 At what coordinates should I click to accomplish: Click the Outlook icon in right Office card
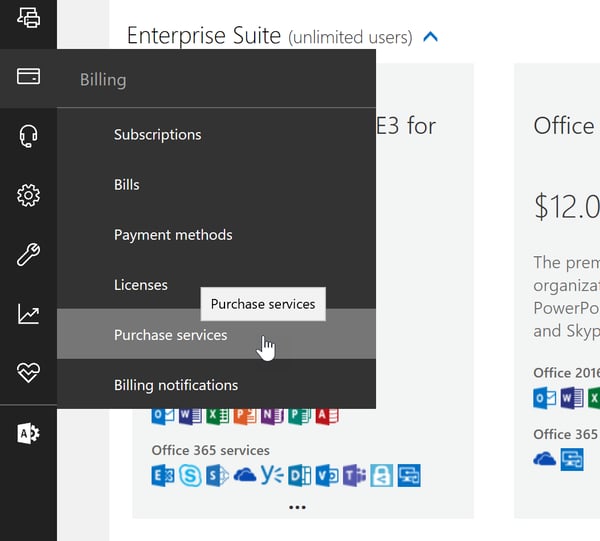[x=545, y=398]
